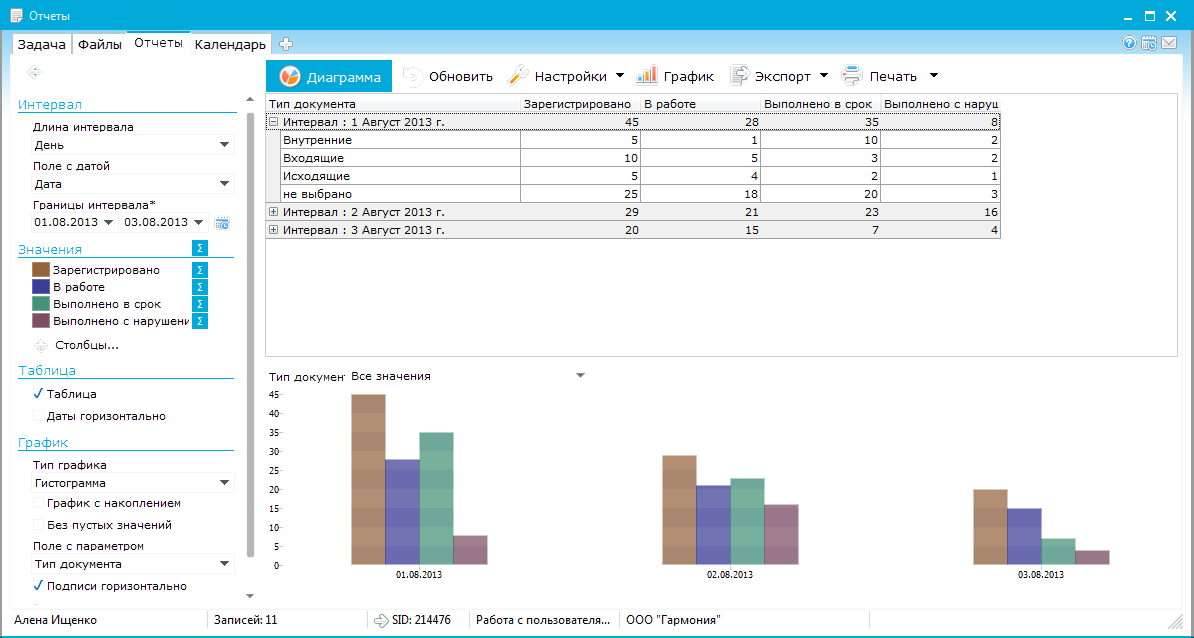Click the Печать printer icon
This screenshot has height=638, width=1194.
[x=851, y=76]
